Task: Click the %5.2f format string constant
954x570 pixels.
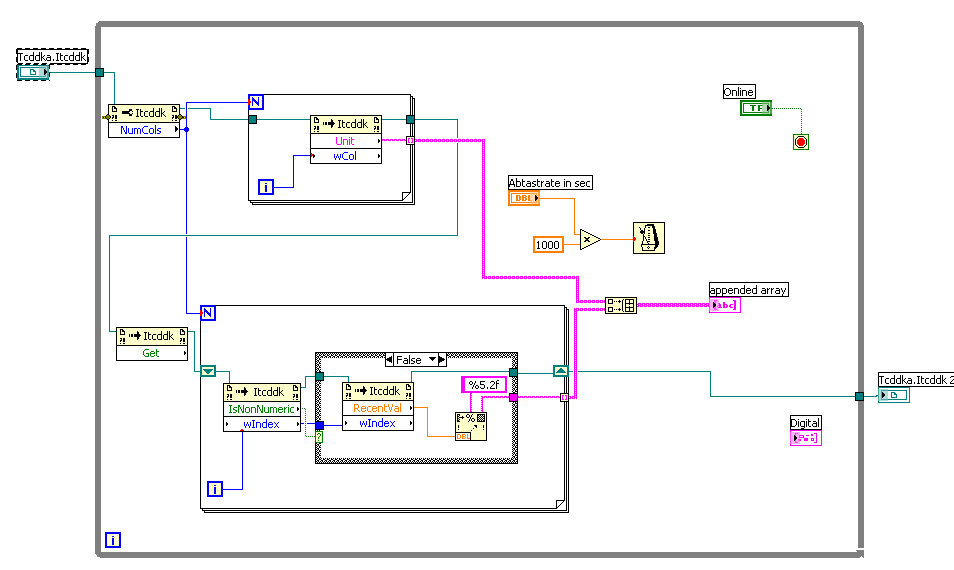Action: (484, 384)
